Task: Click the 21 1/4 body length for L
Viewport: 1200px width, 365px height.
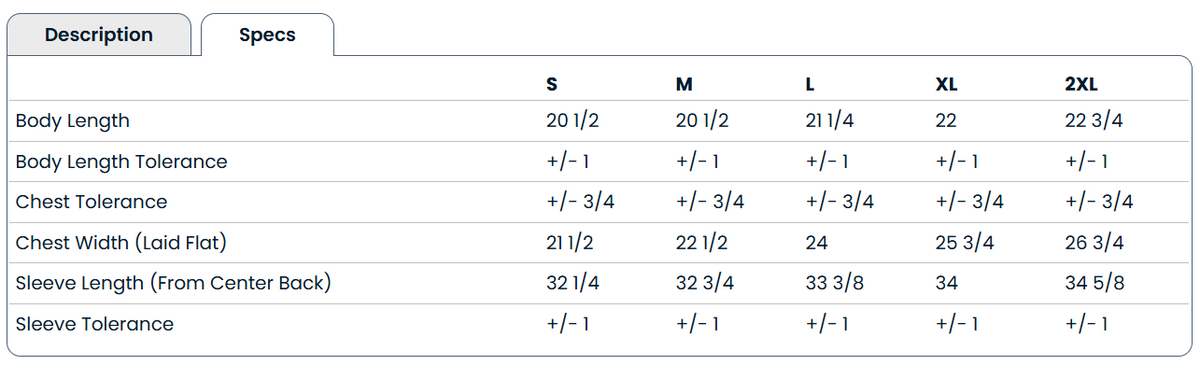Action: [829, 121]
